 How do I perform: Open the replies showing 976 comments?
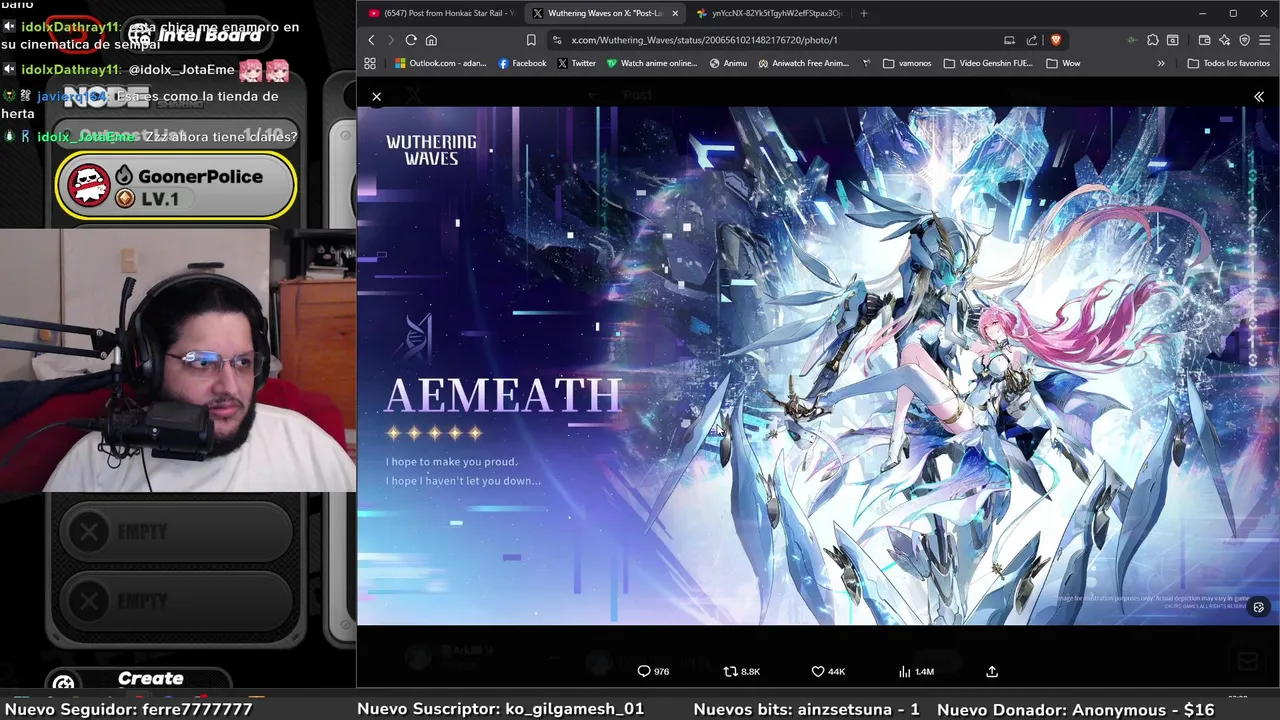[653, 672]
